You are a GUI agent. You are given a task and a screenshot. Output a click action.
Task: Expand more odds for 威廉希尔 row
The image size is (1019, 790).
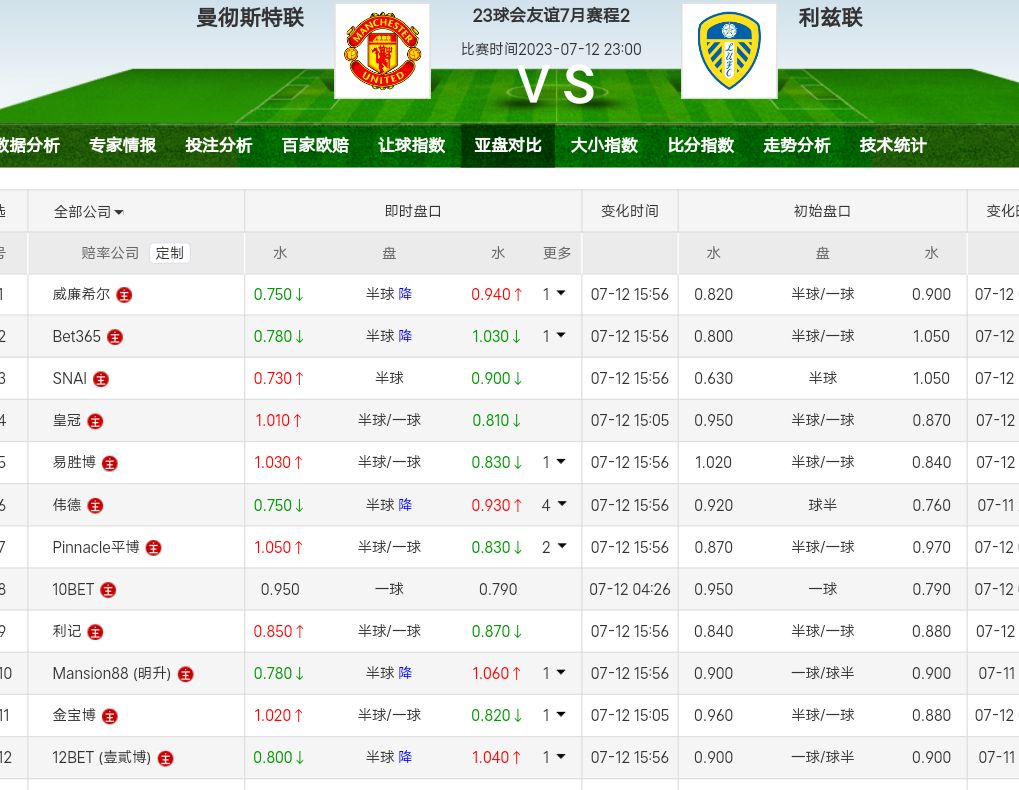click(x=554, y=294)
